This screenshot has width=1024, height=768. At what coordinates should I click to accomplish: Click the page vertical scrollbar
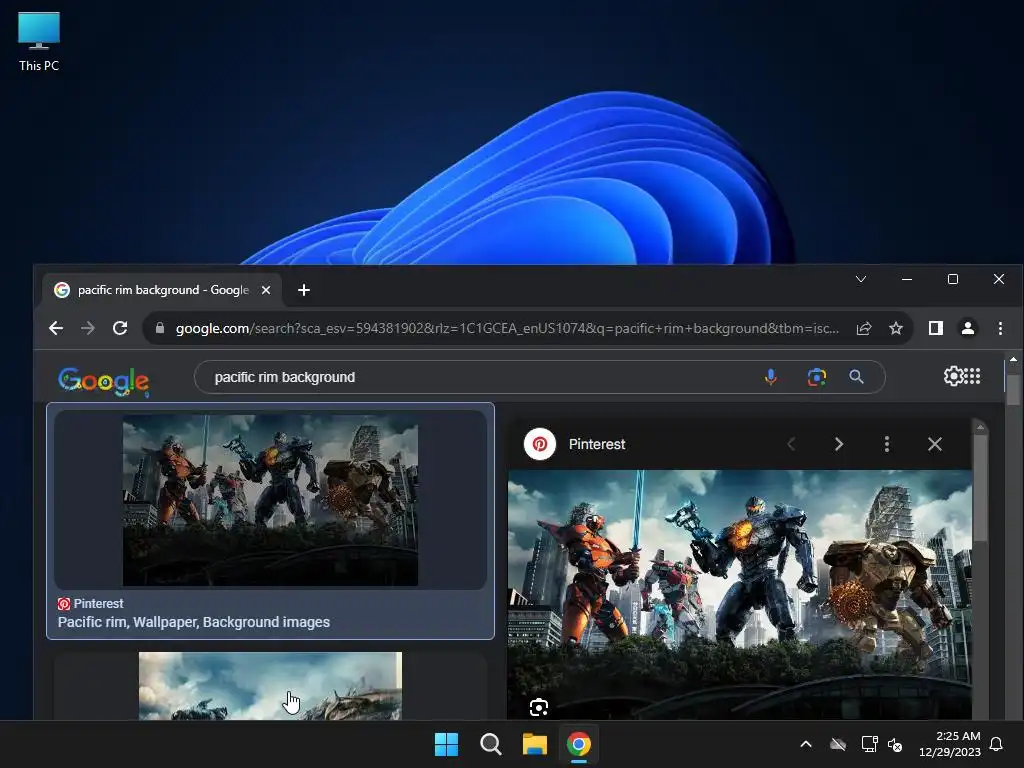pyautogui.click(x=1013, y=389)
